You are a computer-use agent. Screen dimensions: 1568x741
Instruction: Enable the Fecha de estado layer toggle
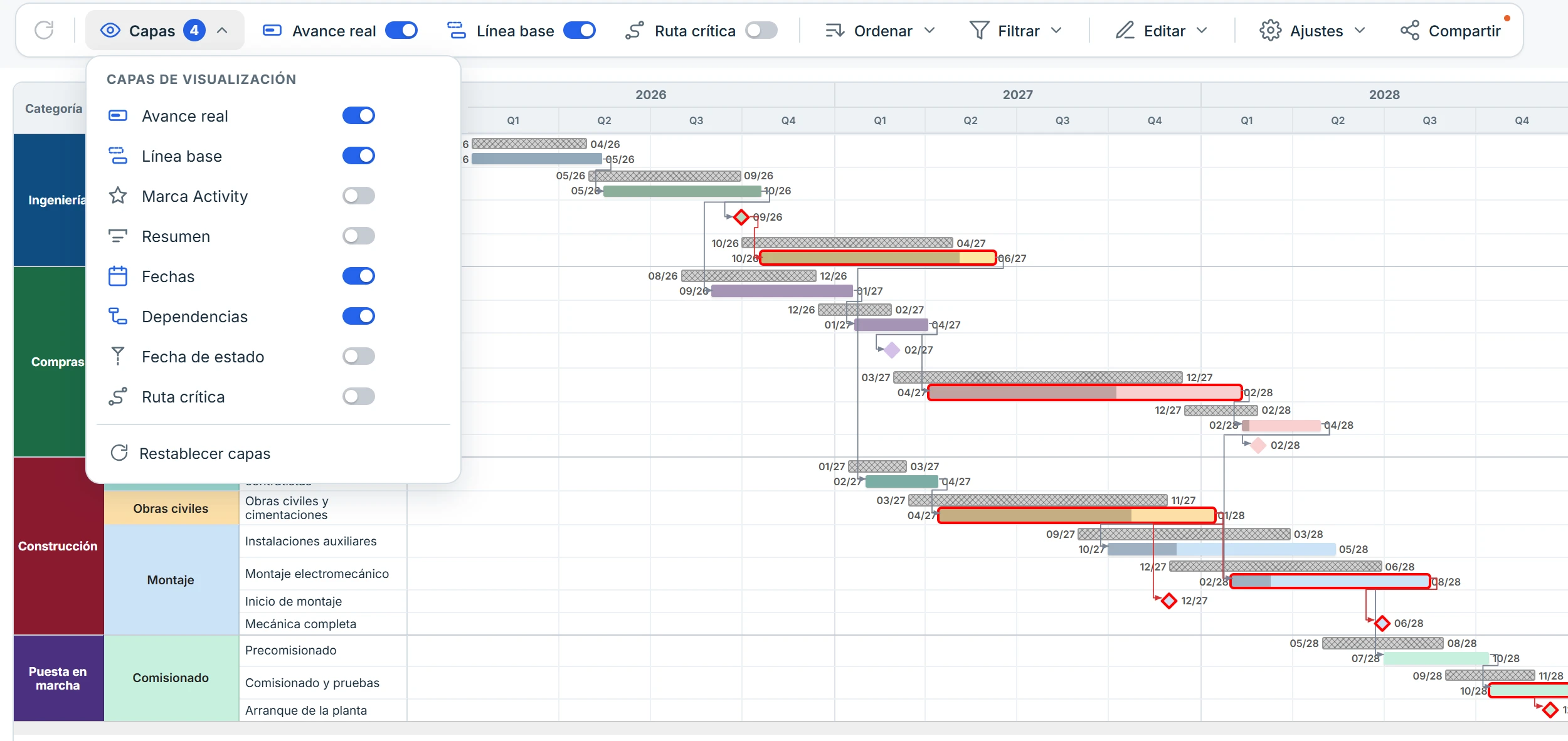coord(359,356)
